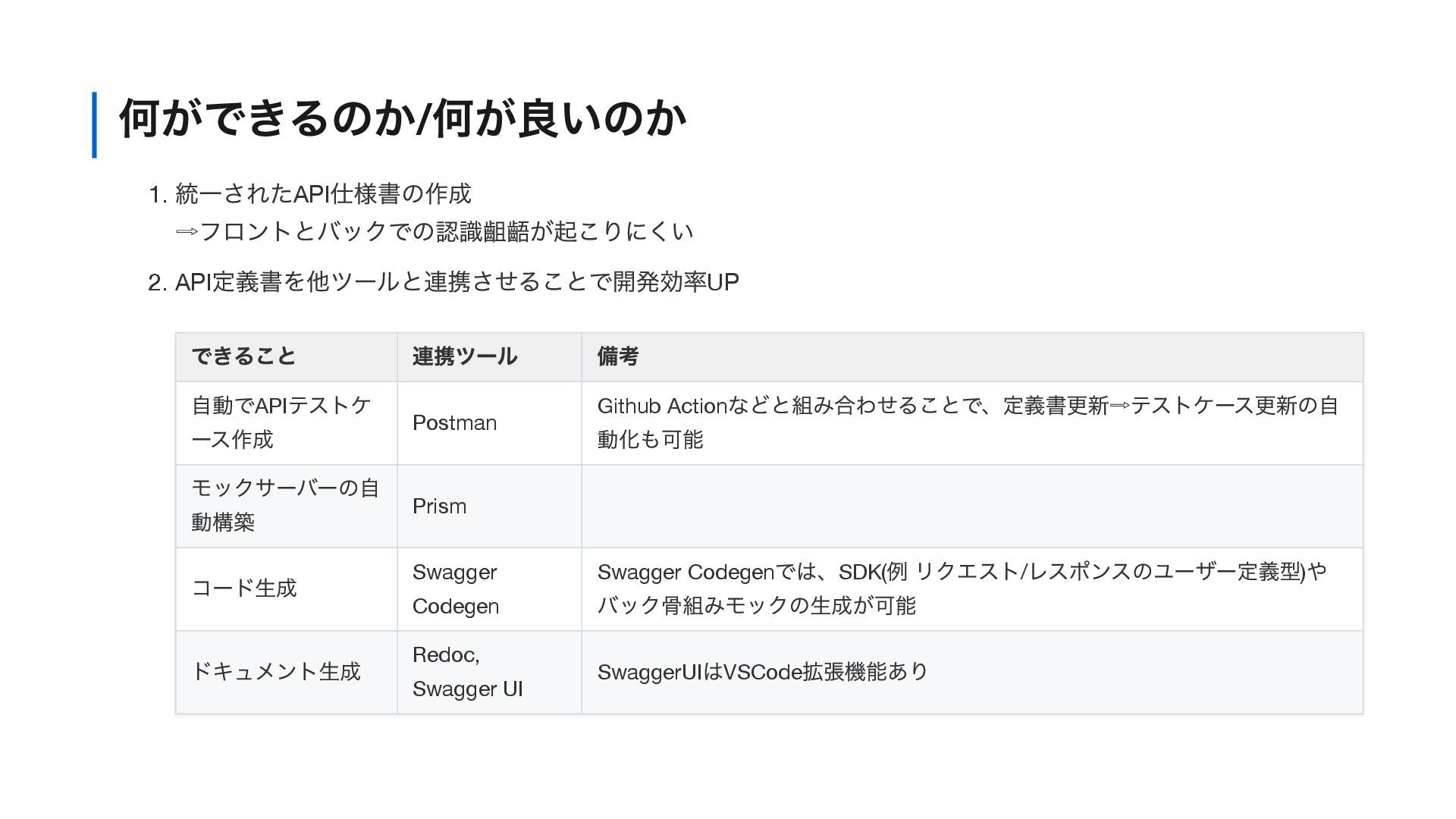Click the Redoc, Swagger UI cell
The image size is (1456, 819).
[x=467, y=672]
